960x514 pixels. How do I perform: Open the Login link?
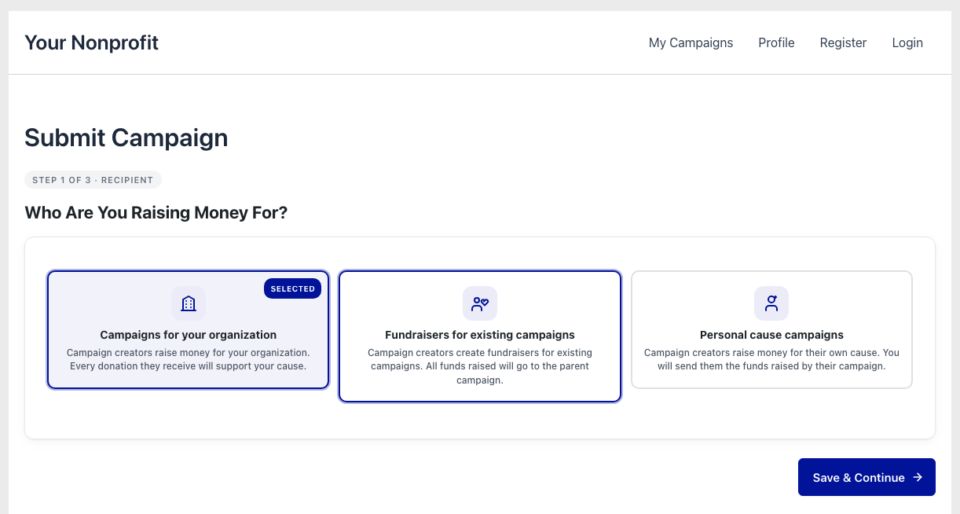(x=907, y=43)
